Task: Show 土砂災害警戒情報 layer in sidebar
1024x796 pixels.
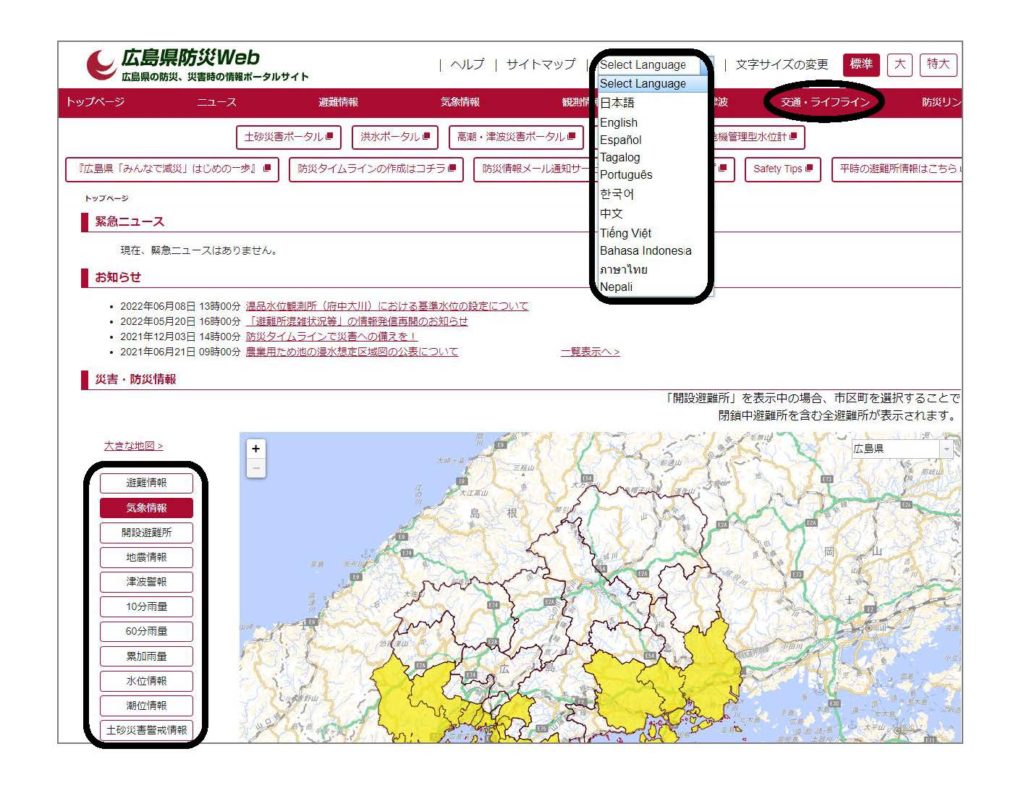Action: 146,730
